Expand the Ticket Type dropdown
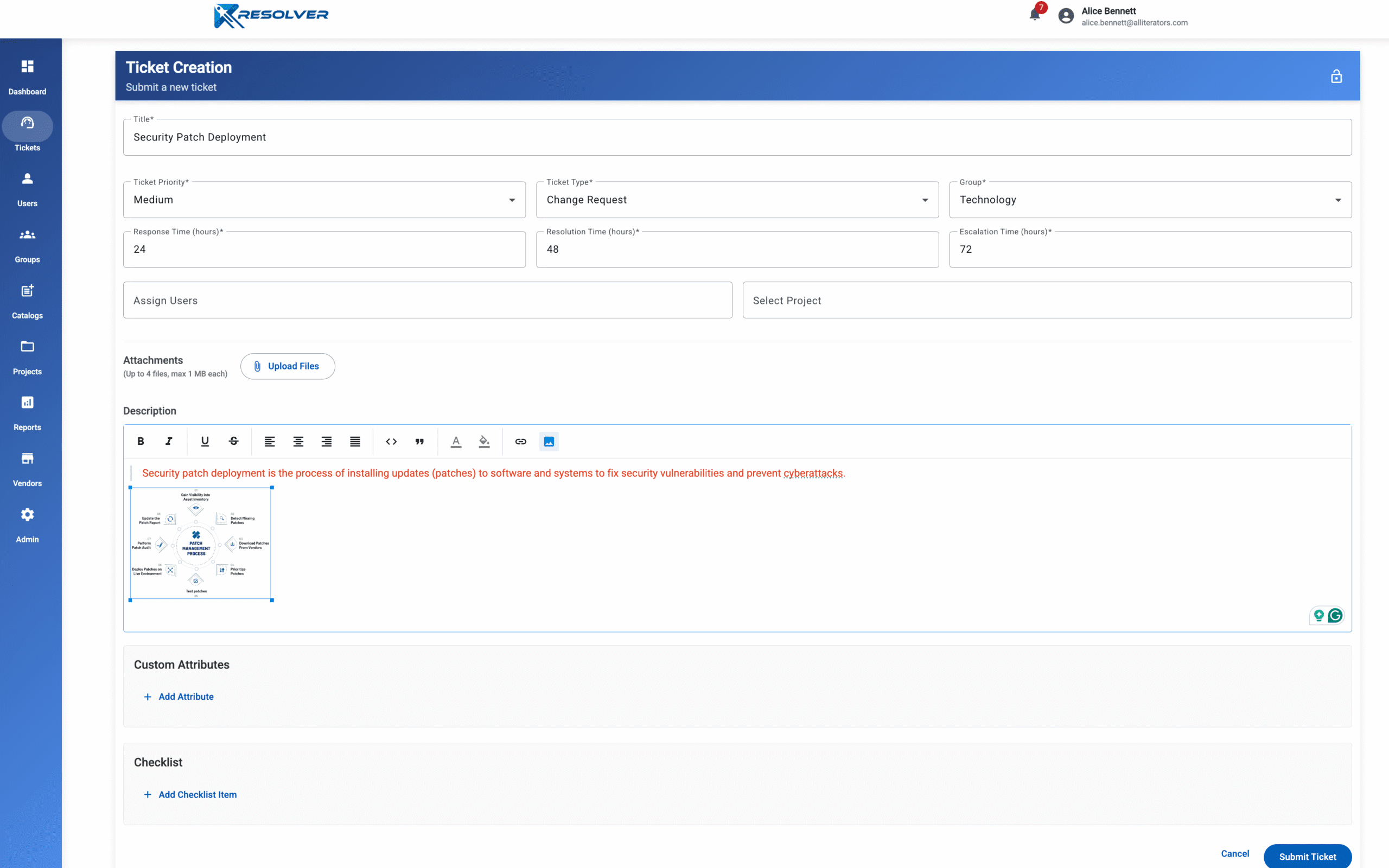 [x=737, y=200]
